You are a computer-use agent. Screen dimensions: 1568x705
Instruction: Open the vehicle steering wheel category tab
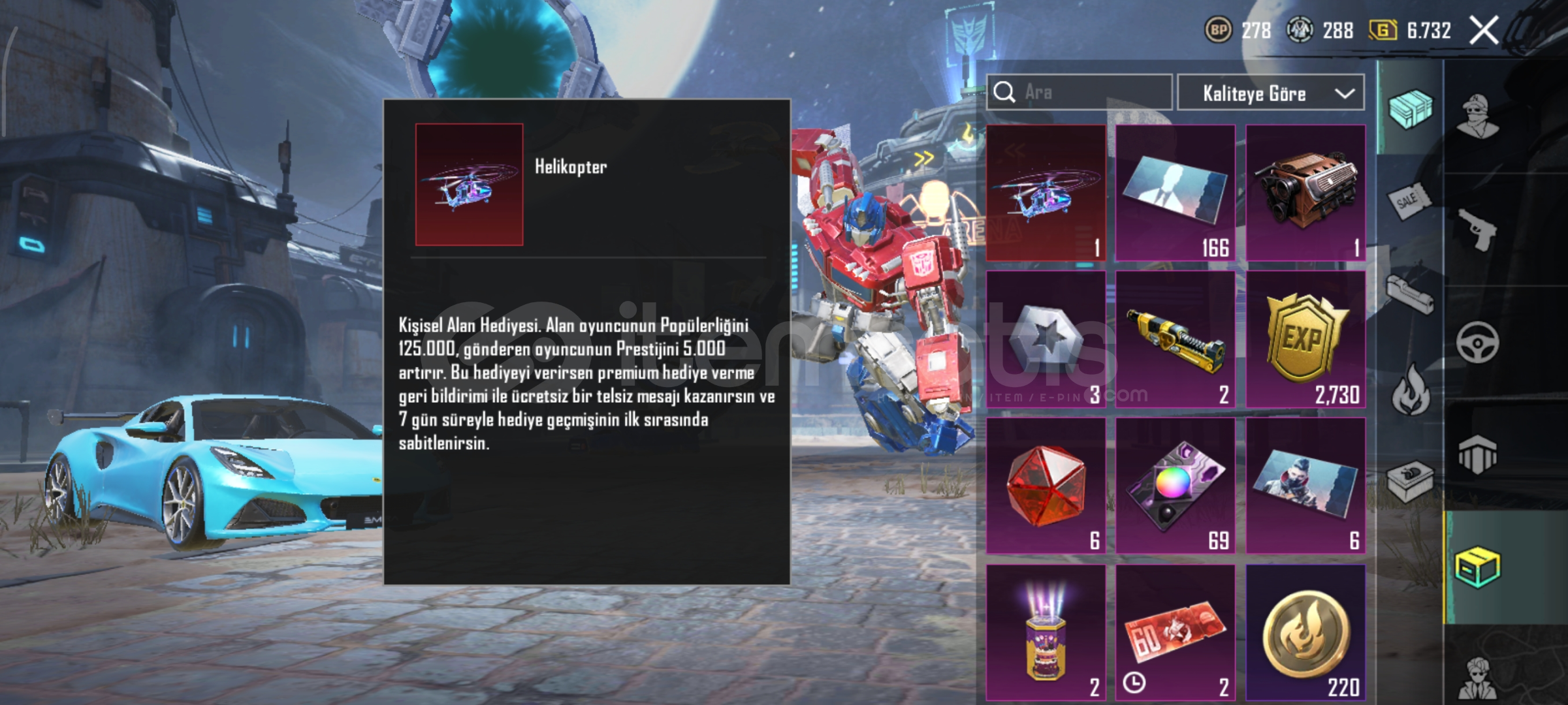click(1477, 342)
